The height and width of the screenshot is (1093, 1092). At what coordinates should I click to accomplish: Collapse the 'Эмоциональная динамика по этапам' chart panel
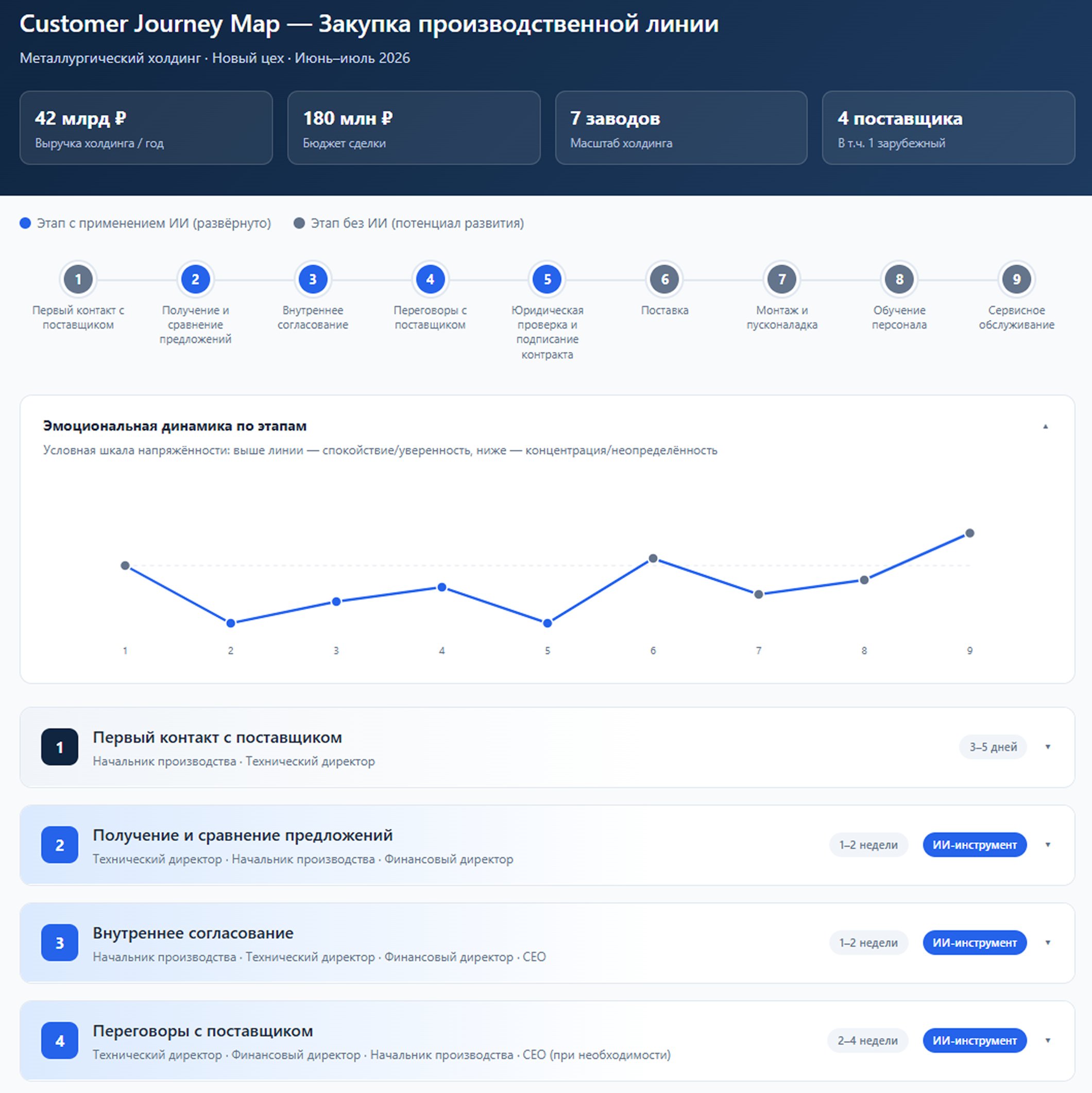click(x=1046, y=426)
